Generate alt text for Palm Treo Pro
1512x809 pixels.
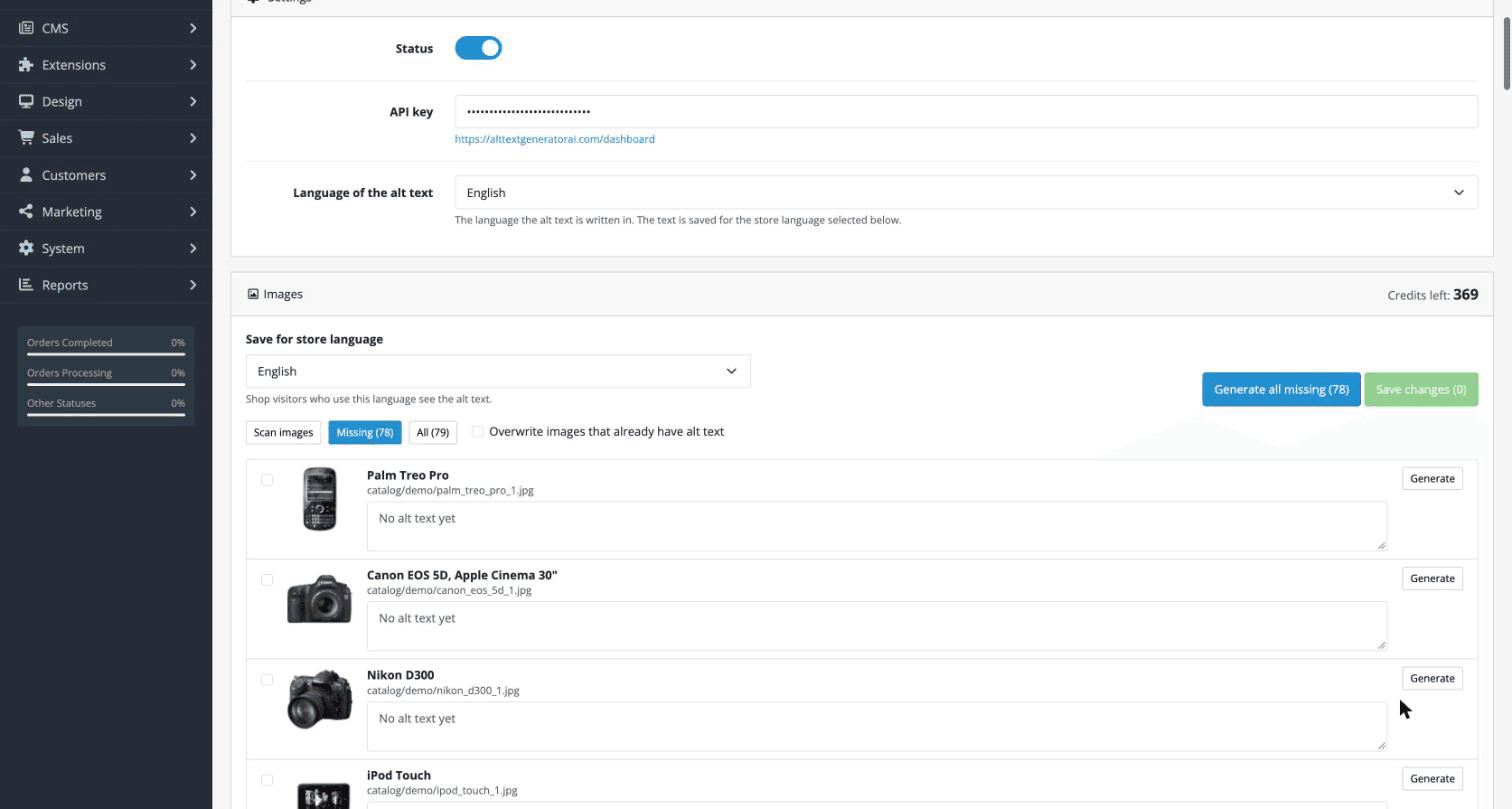pos(1432,478)
